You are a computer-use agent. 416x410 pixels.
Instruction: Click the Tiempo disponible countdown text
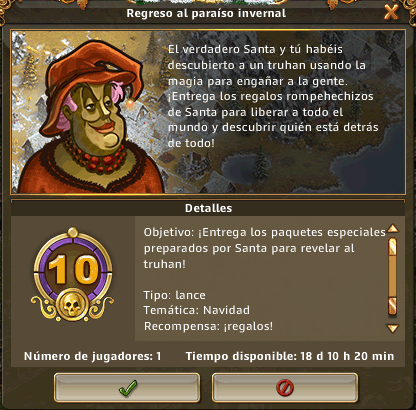coord(290,356)
